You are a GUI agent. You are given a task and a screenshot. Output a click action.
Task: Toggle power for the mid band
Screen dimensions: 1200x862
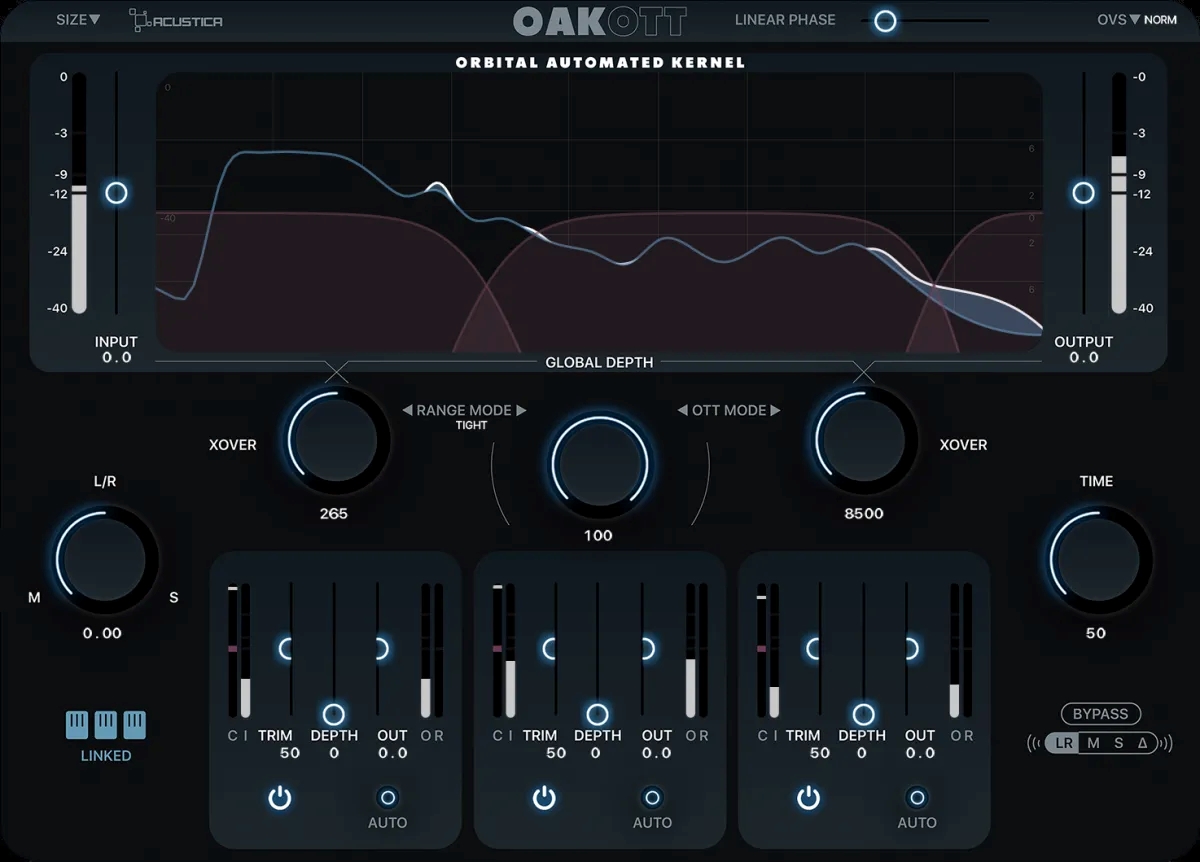tap(544, 798)
